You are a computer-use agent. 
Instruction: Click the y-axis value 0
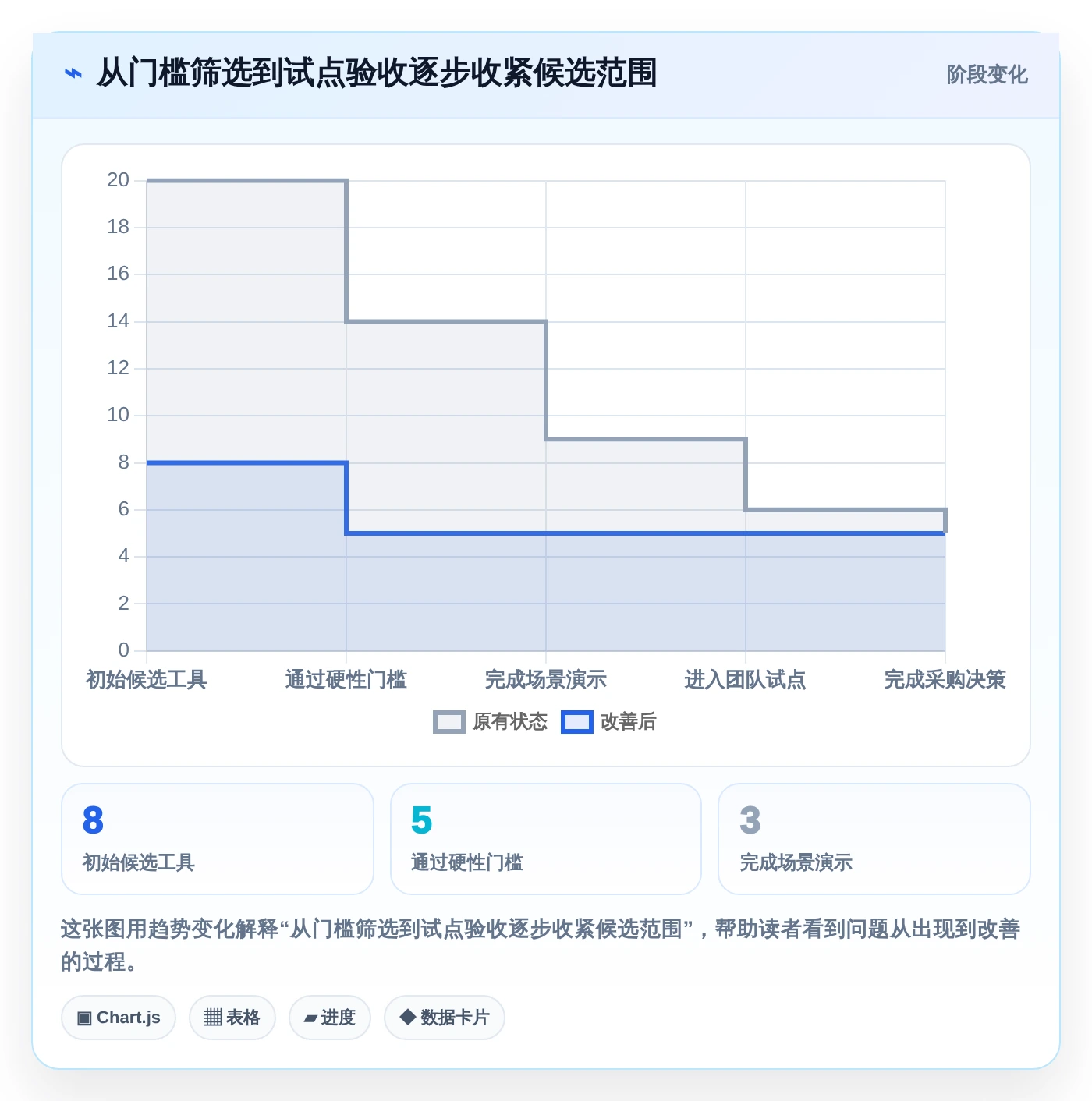(123, 650)
